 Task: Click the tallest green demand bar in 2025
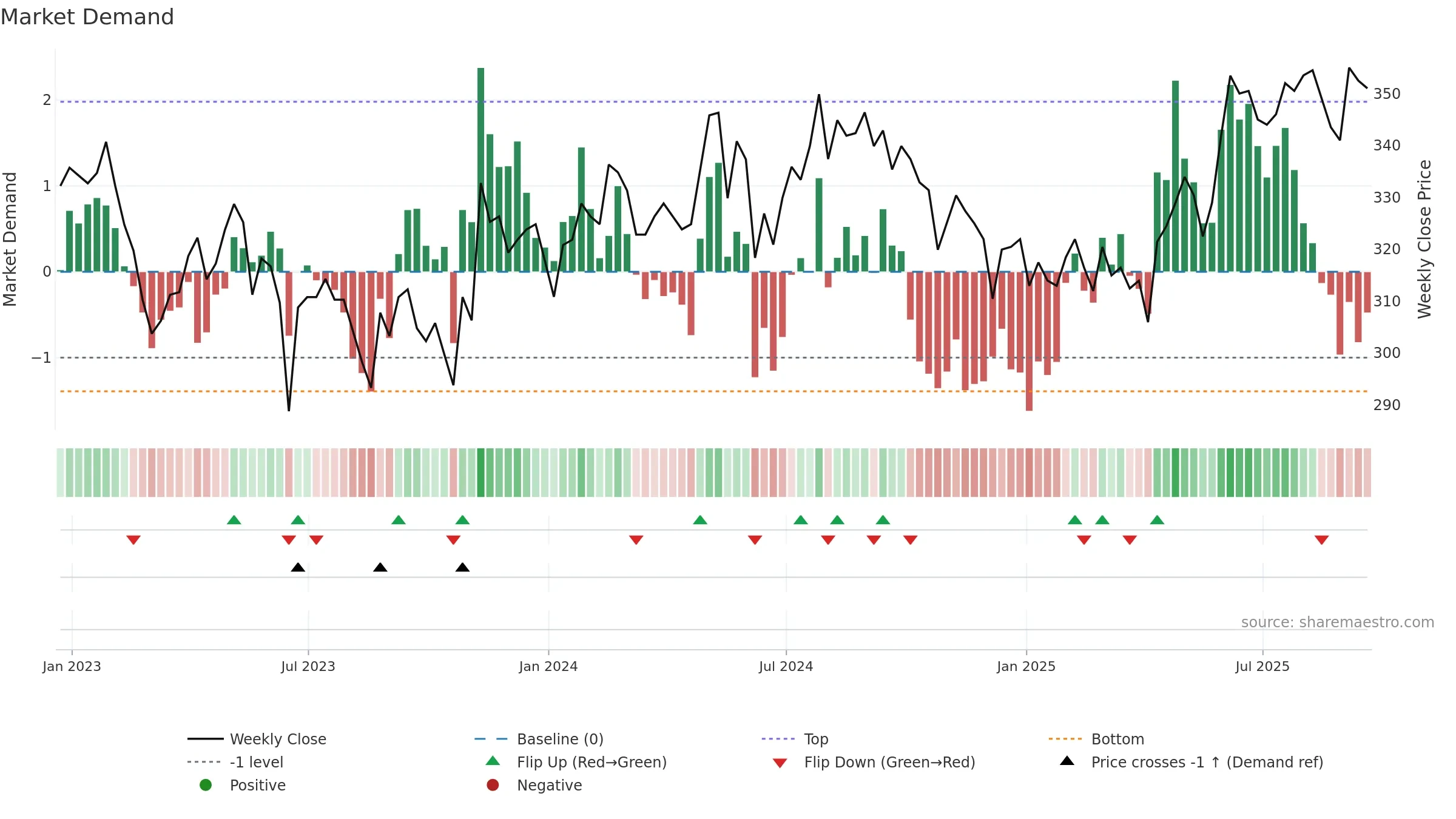pyautogui.click(x=1175, y=176)
